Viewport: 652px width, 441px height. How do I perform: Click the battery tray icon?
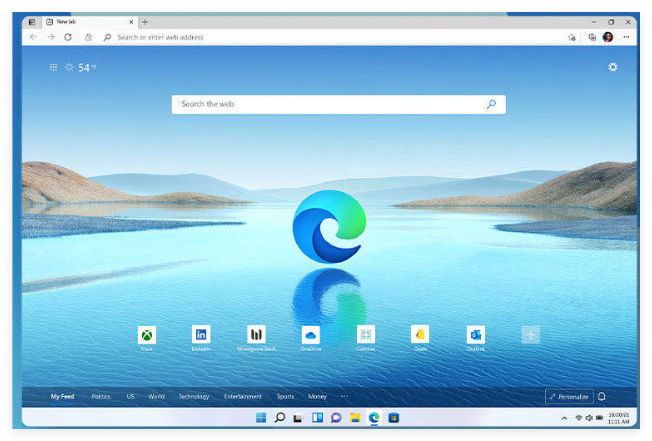[599, 418]
